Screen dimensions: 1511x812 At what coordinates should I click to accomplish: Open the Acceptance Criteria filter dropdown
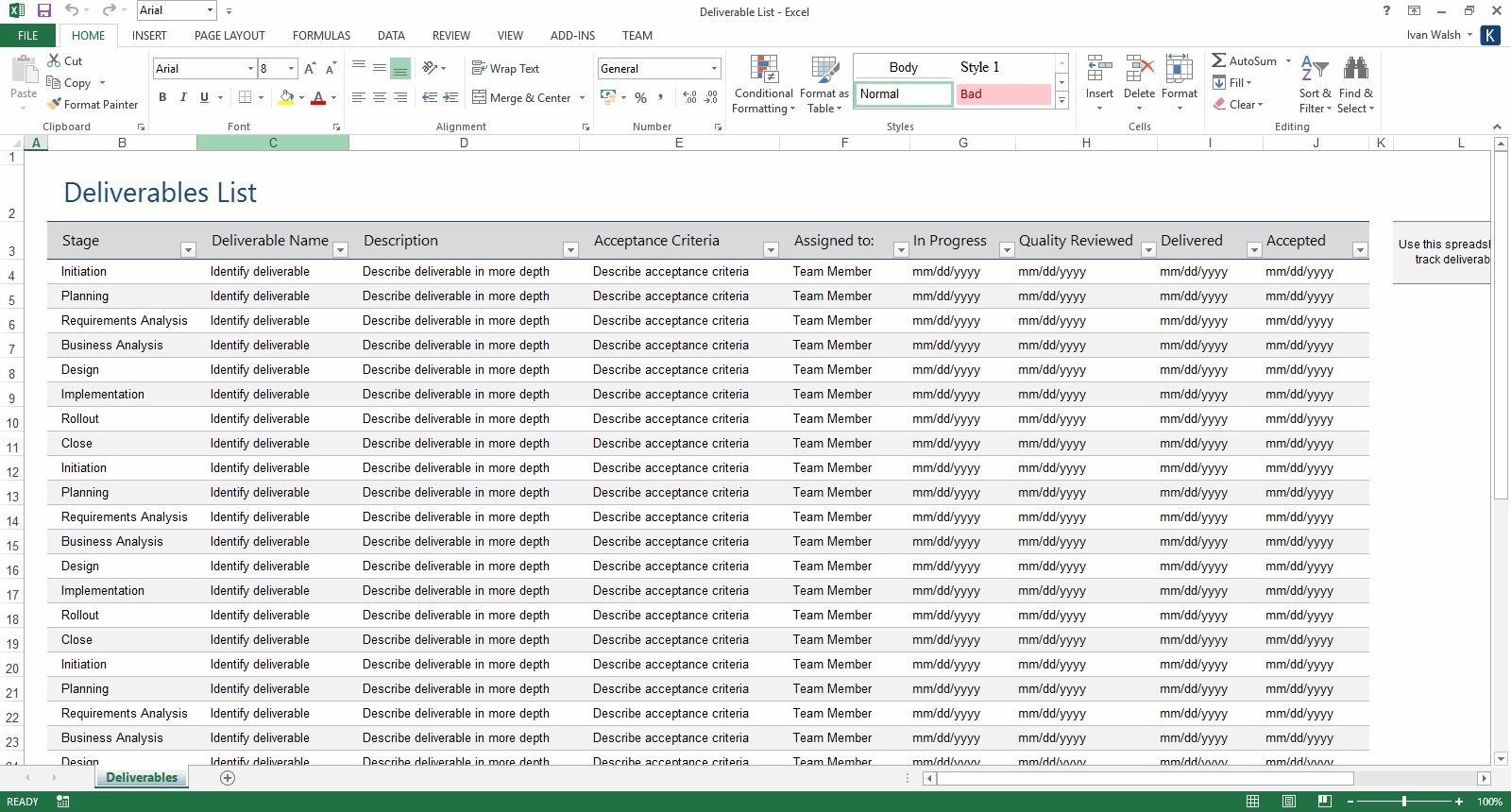tap(771, 250)
